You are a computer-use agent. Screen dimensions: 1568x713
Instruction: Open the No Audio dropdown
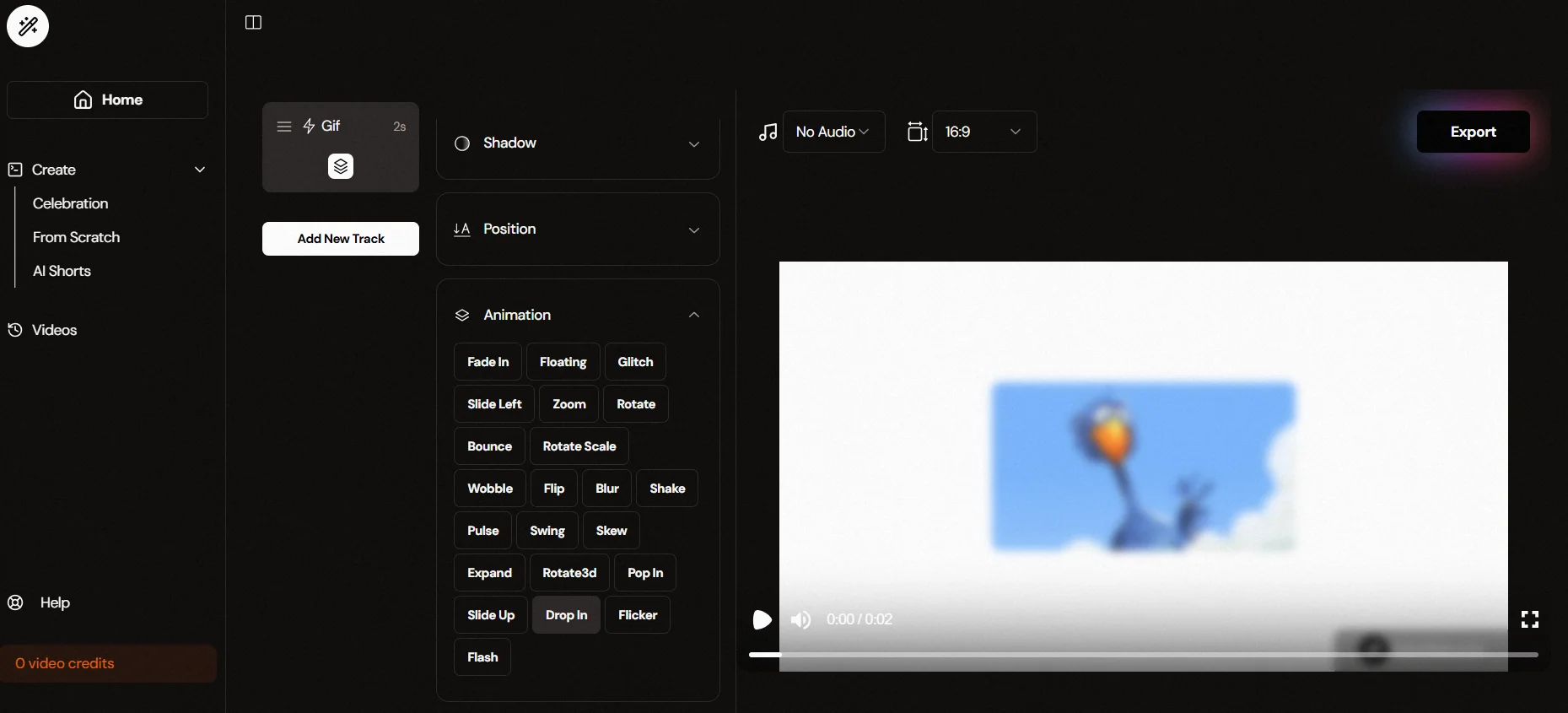(833, 132)
